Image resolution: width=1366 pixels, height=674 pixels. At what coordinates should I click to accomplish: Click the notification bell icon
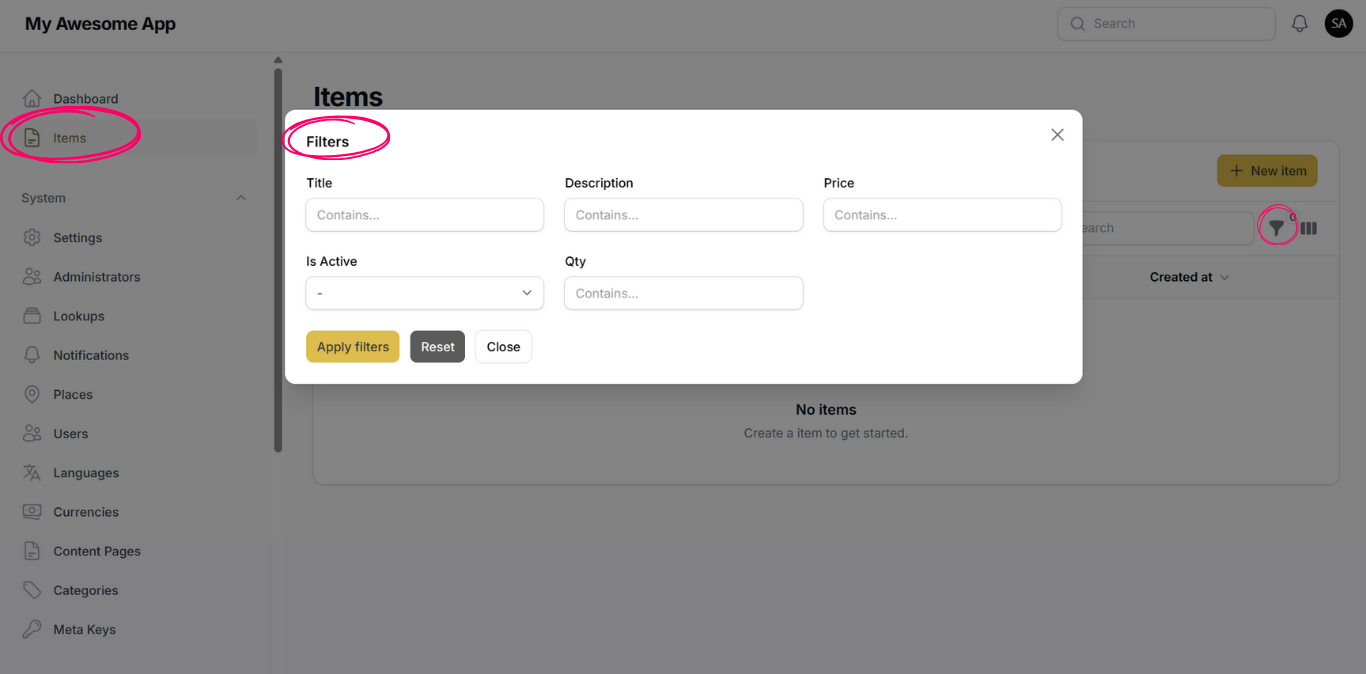tap(1299, 24)
